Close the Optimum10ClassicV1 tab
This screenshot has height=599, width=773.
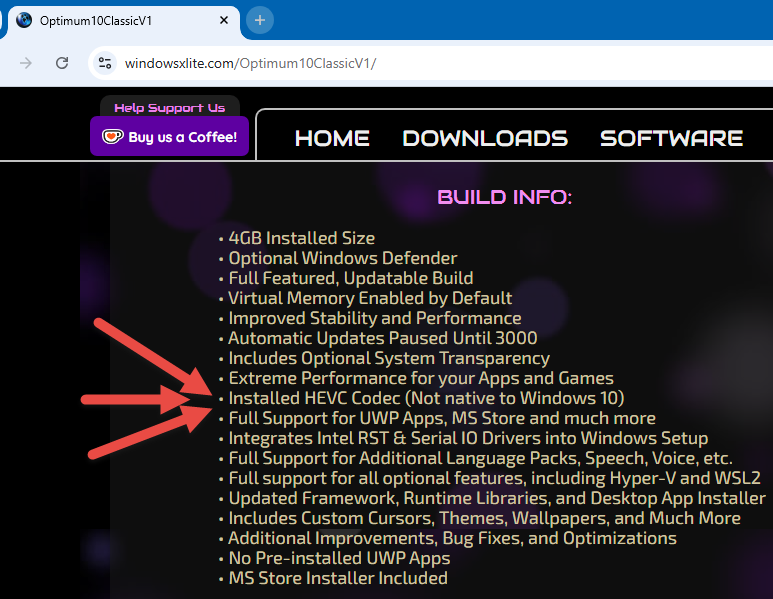click(x=225, y=20)
